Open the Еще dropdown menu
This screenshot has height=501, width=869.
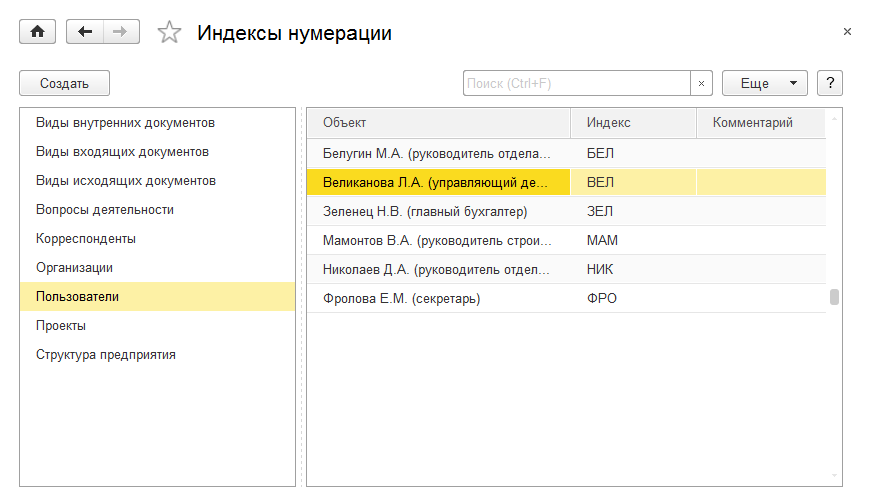(x=764, y=84)
